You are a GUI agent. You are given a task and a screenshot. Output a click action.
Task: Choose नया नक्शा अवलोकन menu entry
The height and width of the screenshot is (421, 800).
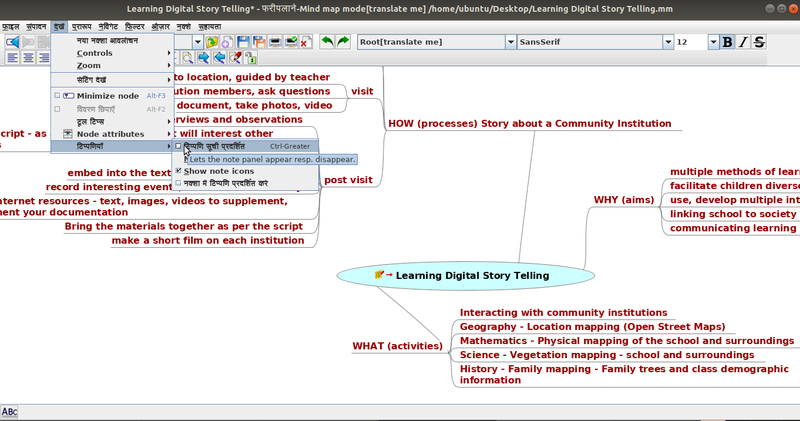[112, 41]
